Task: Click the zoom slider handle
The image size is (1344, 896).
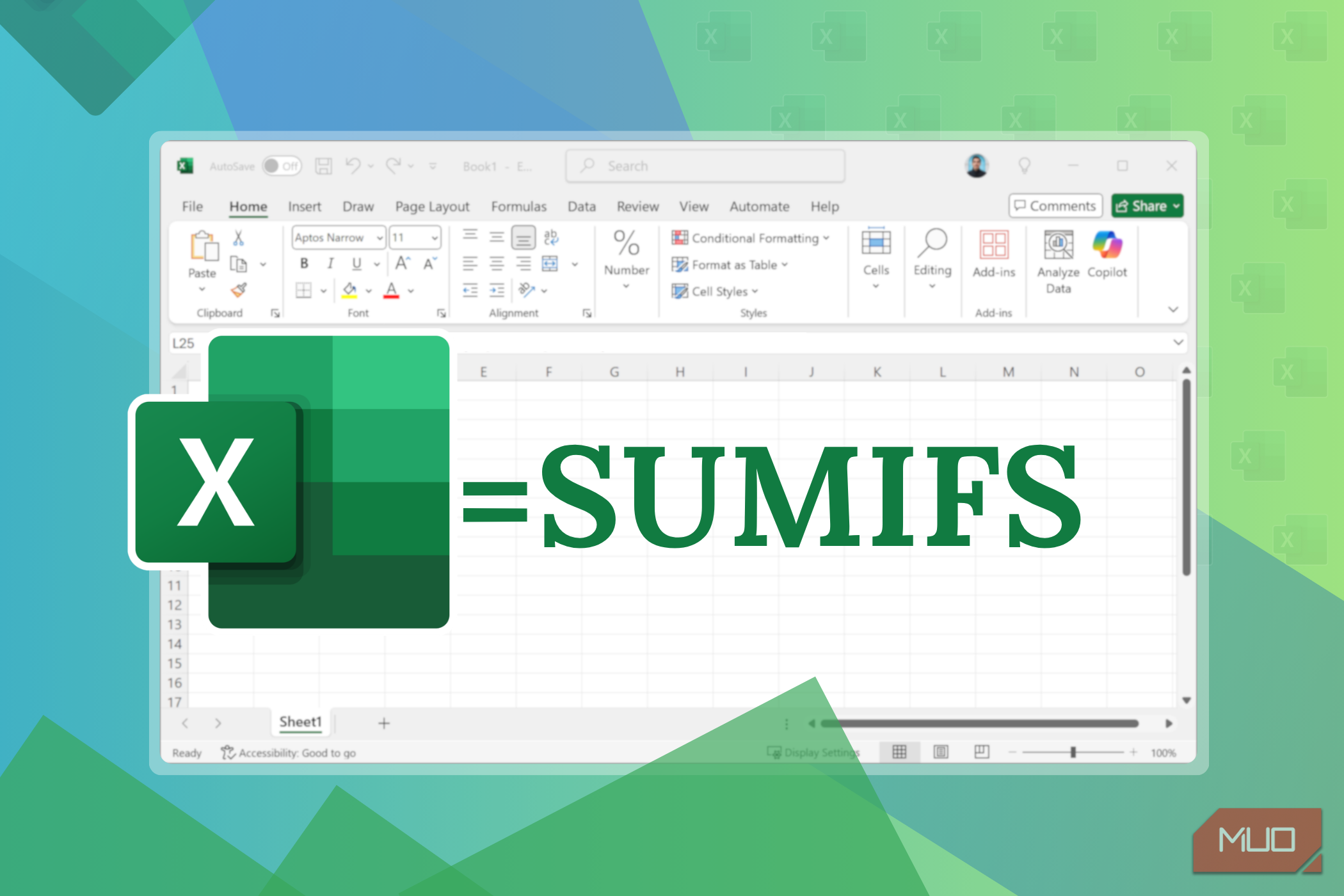Action: 1073,752
